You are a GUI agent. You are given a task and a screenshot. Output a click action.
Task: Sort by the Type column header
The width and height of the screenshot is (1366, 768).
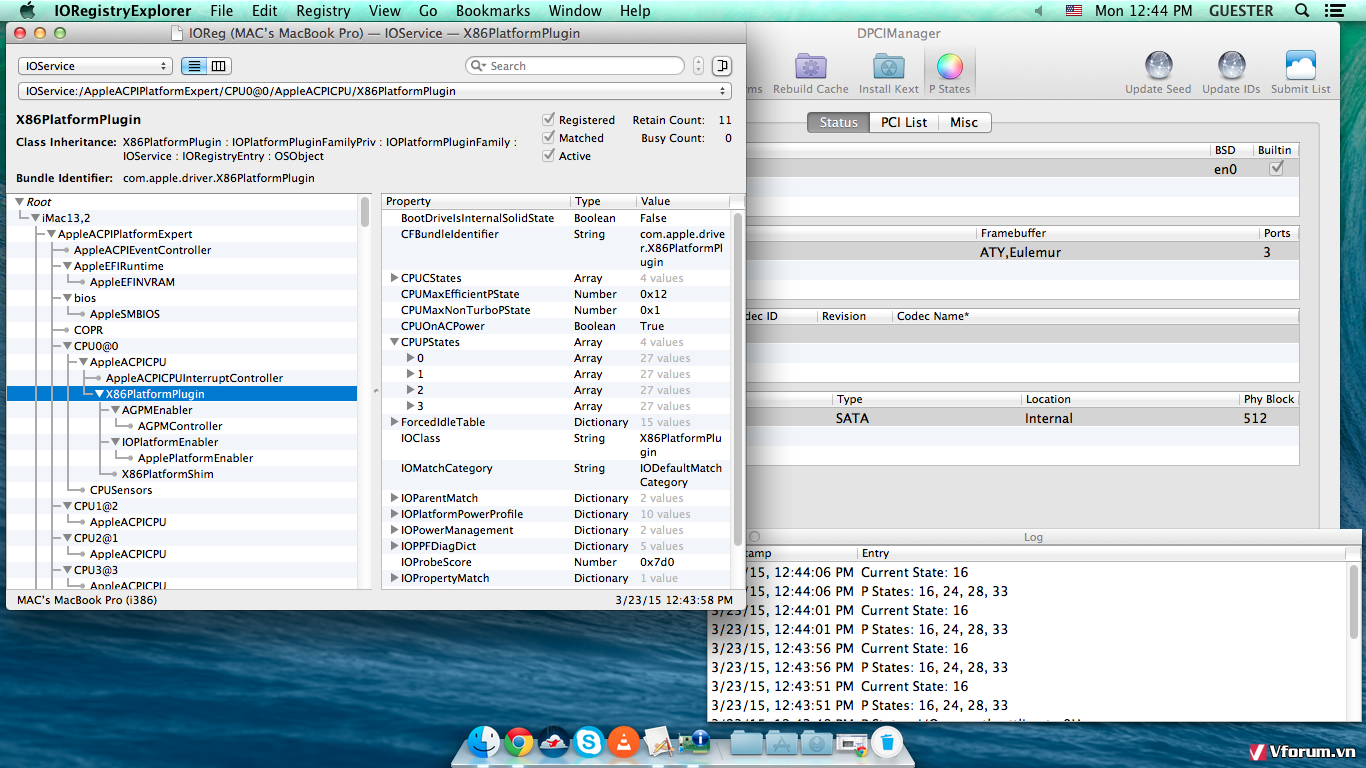tap(603, 201)
